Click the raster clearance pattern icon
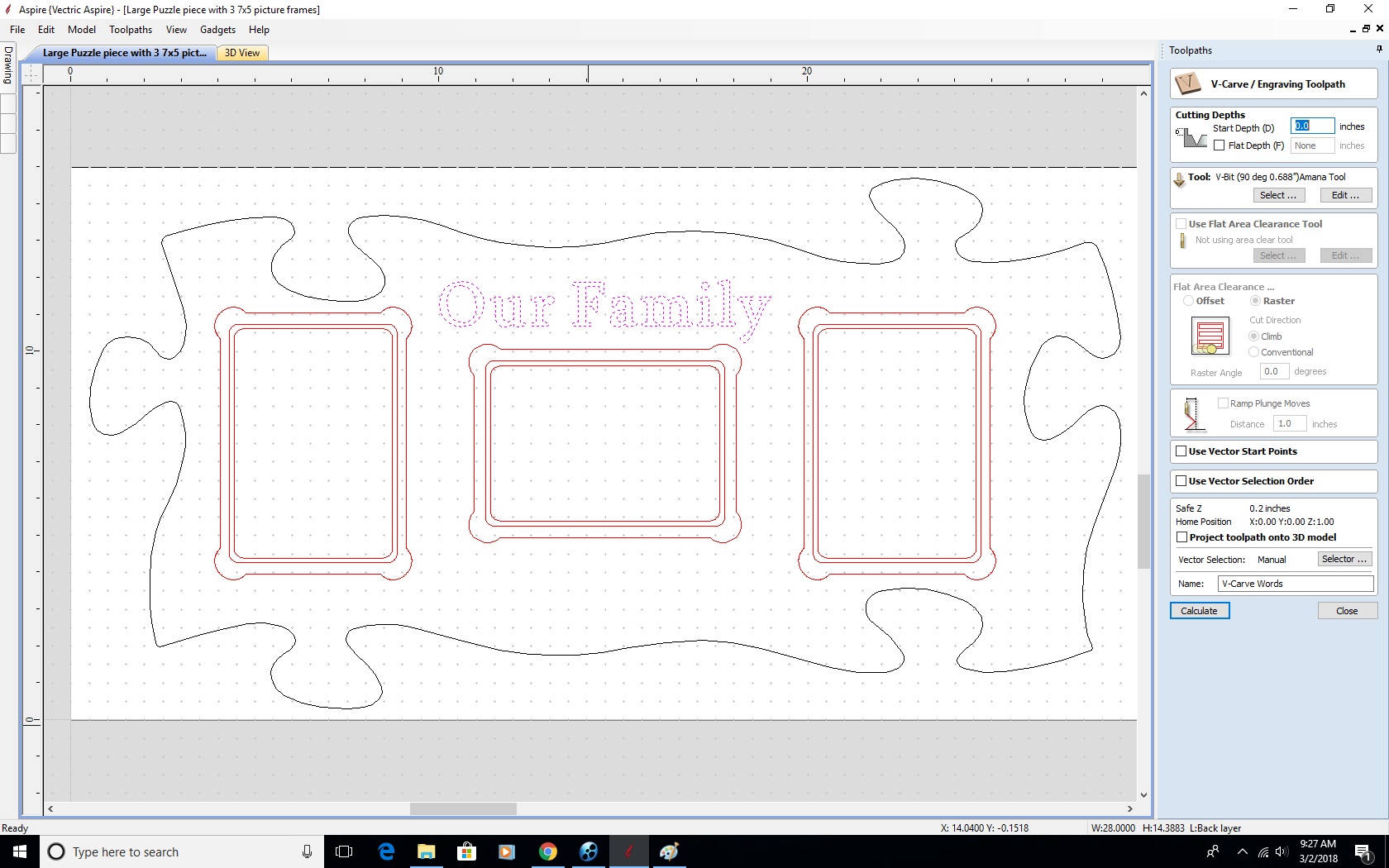The height and width of the screenshot is (868, 1389). [x=1210, y=336]
